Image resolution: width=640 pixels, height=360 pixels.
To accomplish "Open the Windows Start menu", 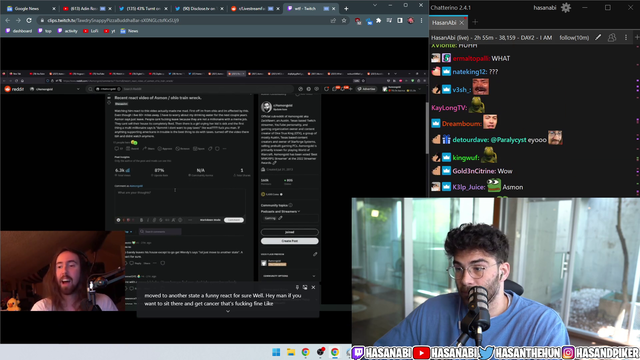I will tap(276, 352).
